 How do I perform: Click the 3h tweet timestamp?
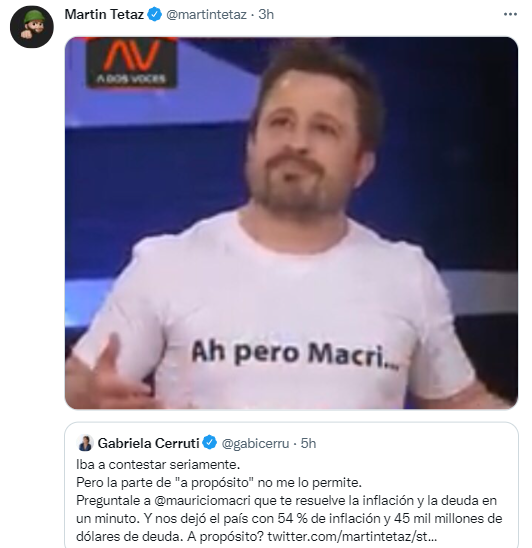click(x=266, y=15)
